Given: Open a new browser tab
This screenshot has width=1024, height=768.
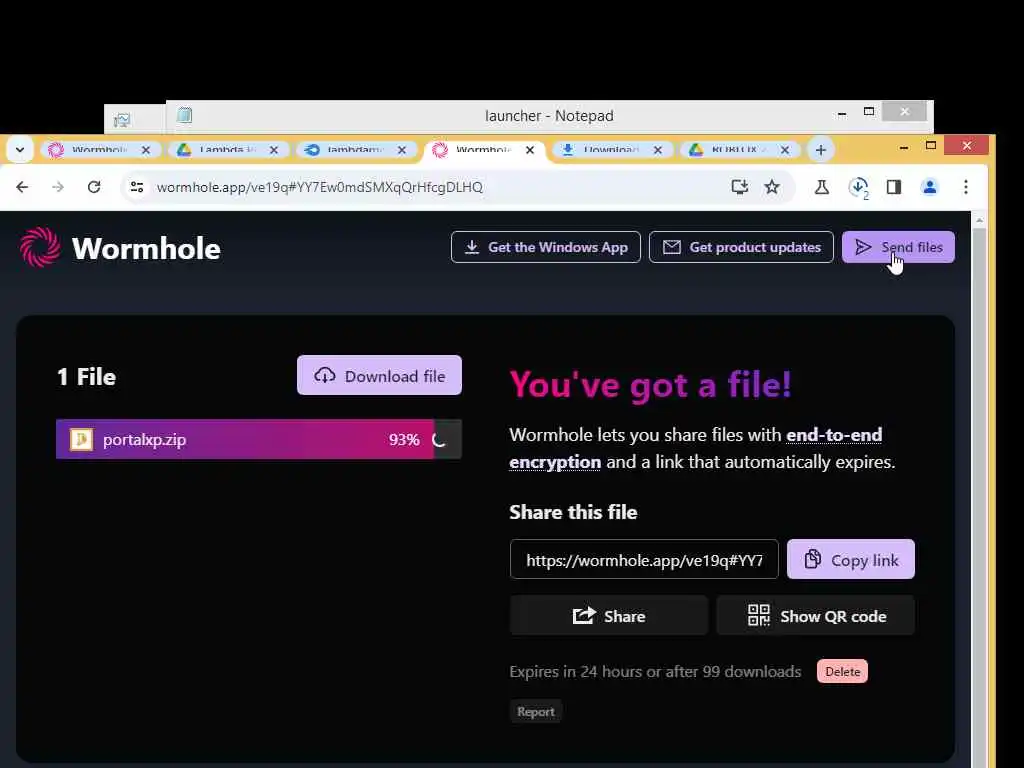Looking at the screenshot, I should tap(821, 150).
